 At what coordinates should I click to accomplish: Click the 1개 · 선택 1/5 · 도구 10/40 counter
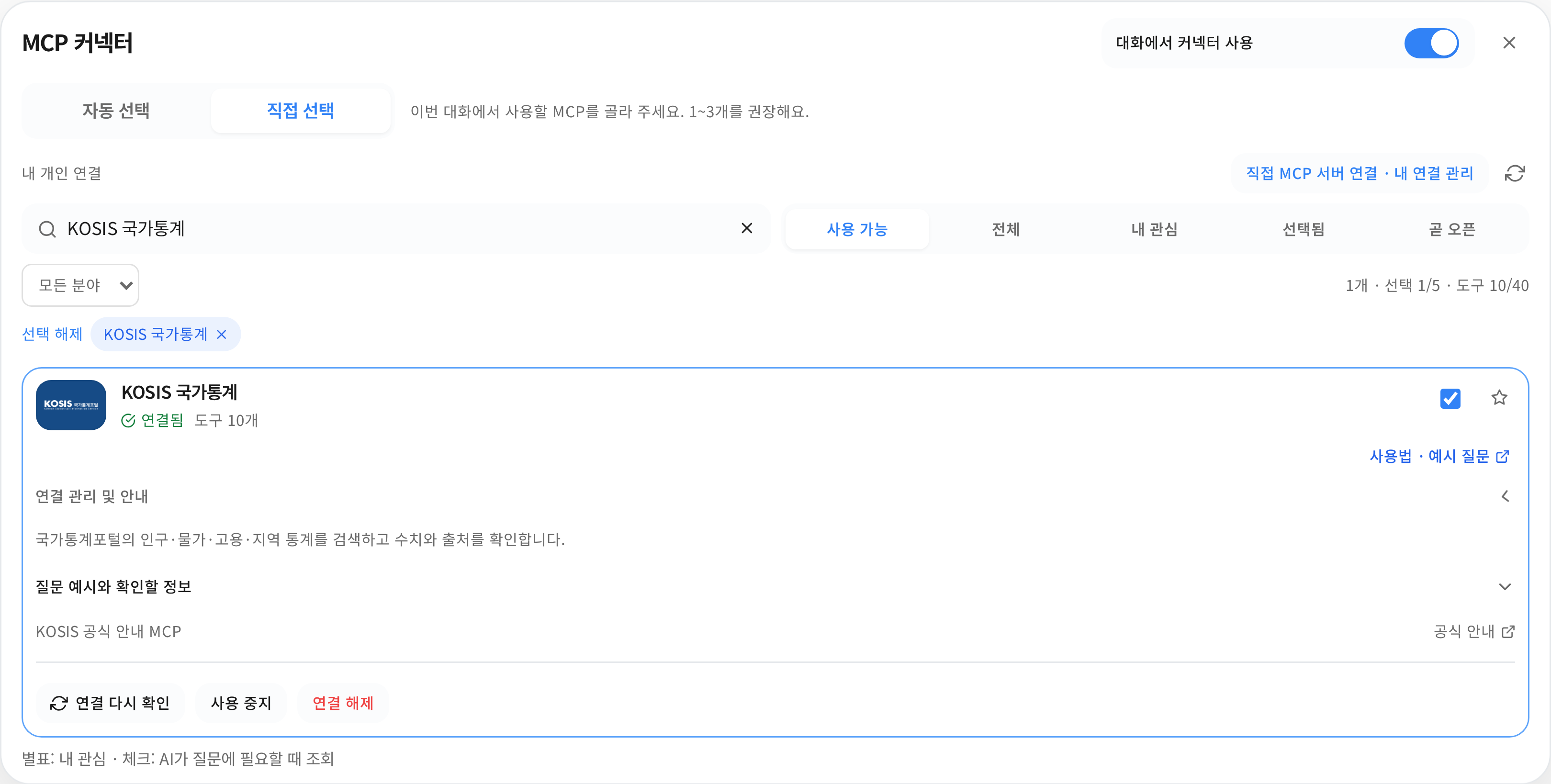(x=1437, y=285)
